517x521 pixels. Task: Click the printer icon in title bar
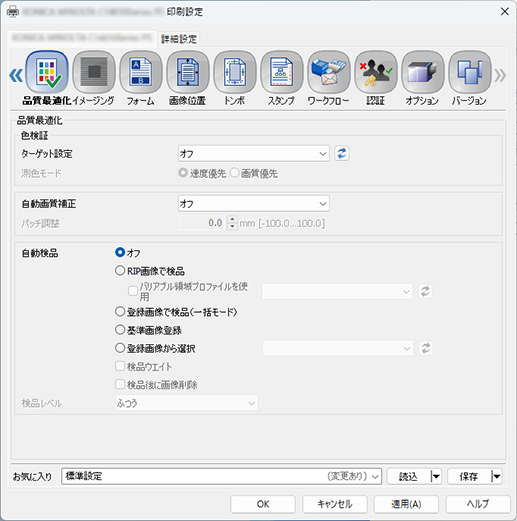click(13, 12)
